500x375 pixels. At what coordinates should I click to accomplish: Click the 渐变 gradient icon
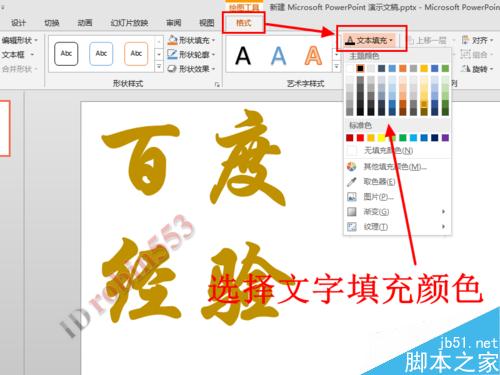[x=352, y=212]
